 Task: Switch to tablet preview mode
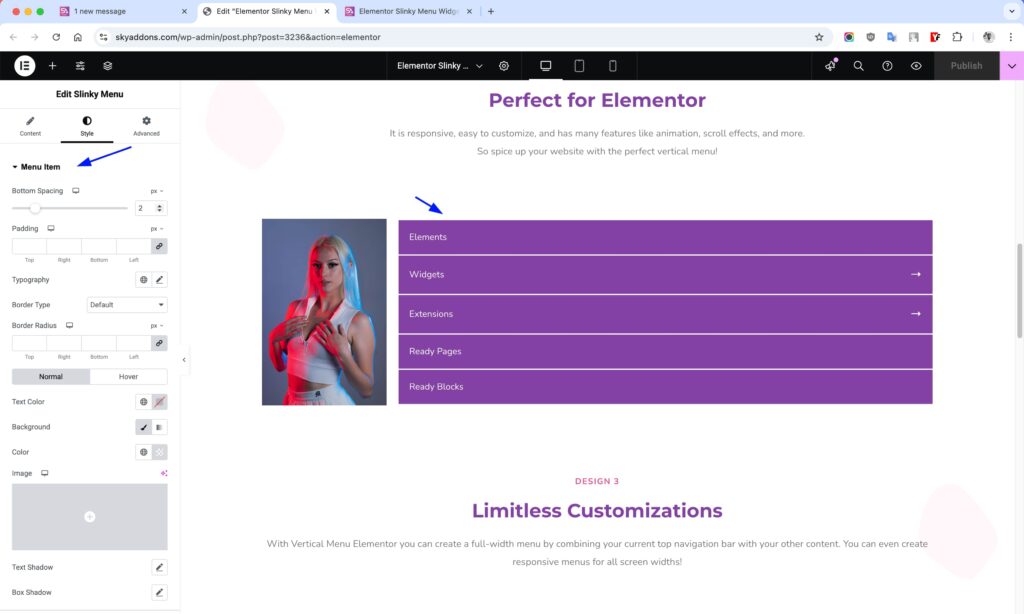point(579,65)
